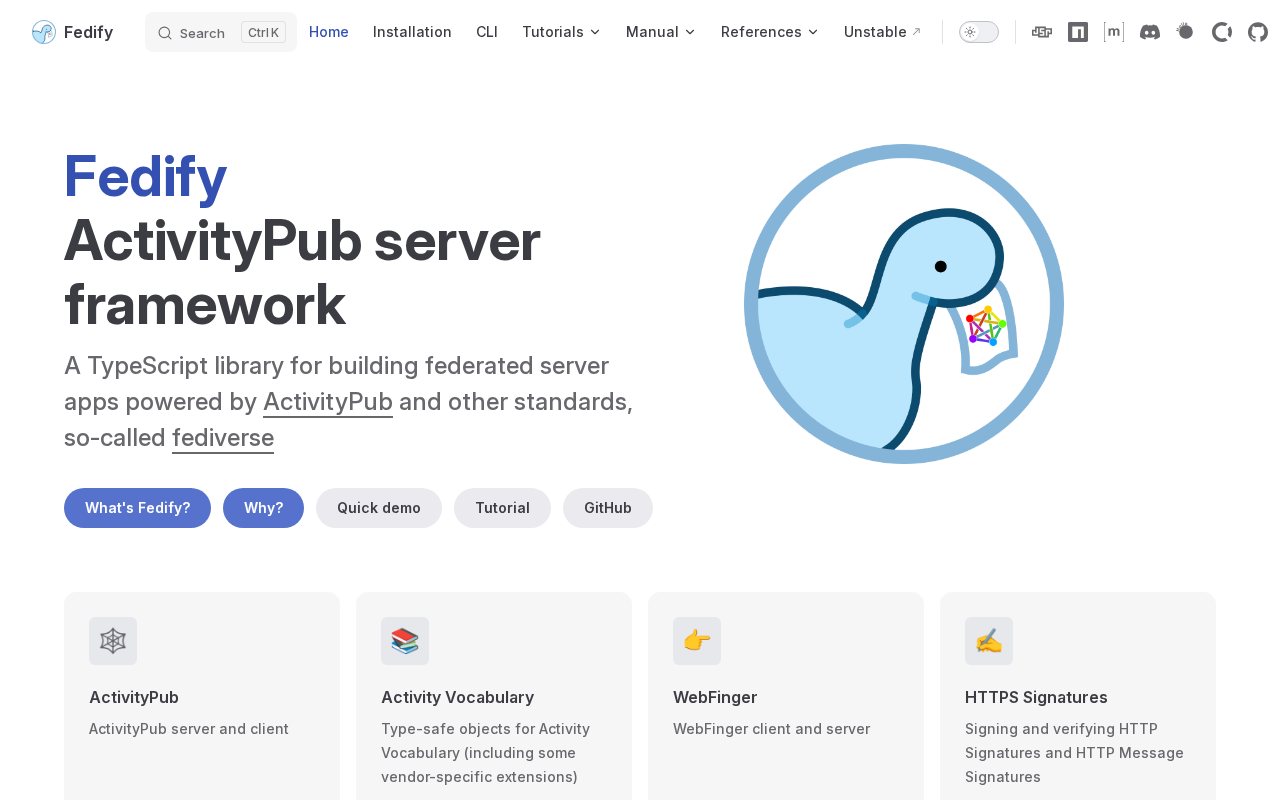This screenshot has width=1280, height=800.
Task: Open the Quick demo button
Action: click(379, 508)
